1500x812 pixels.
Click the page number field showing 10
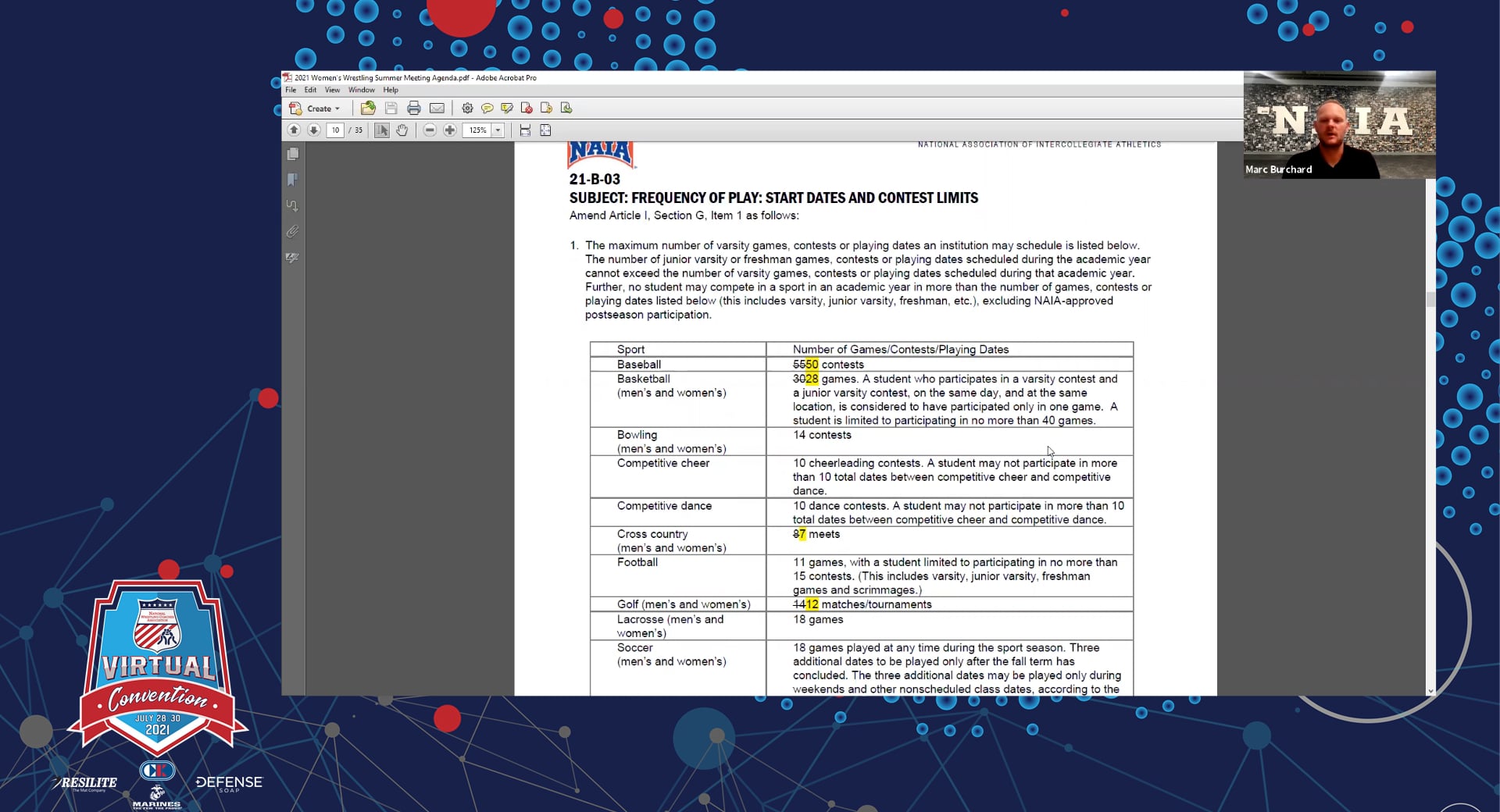click(x=335, y=130)
